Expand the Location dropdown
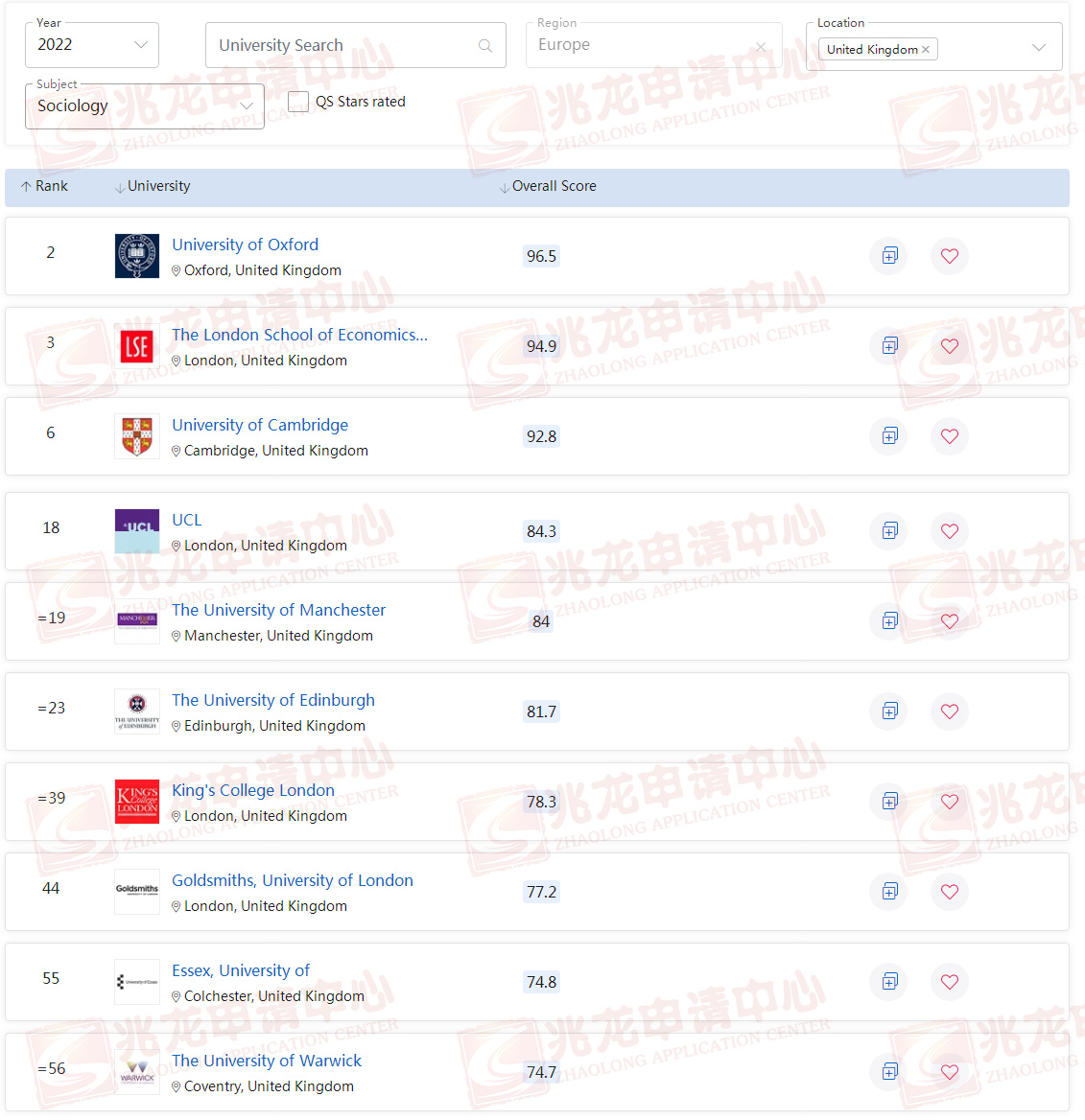The height and width of the screenshot is (1120, 1085). pos(1039,46)
